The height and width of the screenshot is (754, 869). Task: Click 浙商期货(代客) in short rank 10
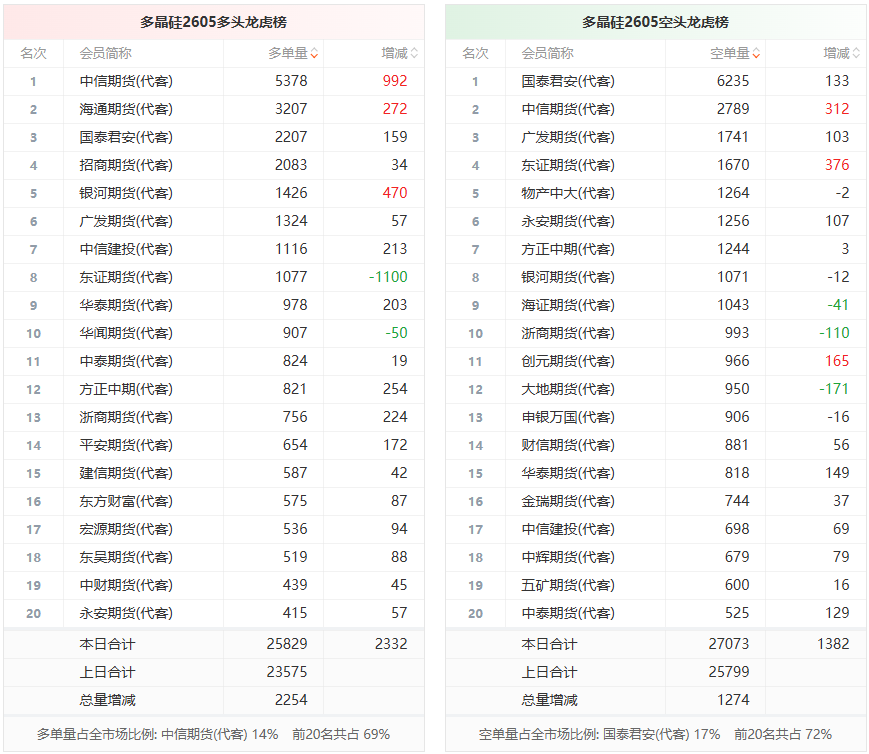point(568,333)
